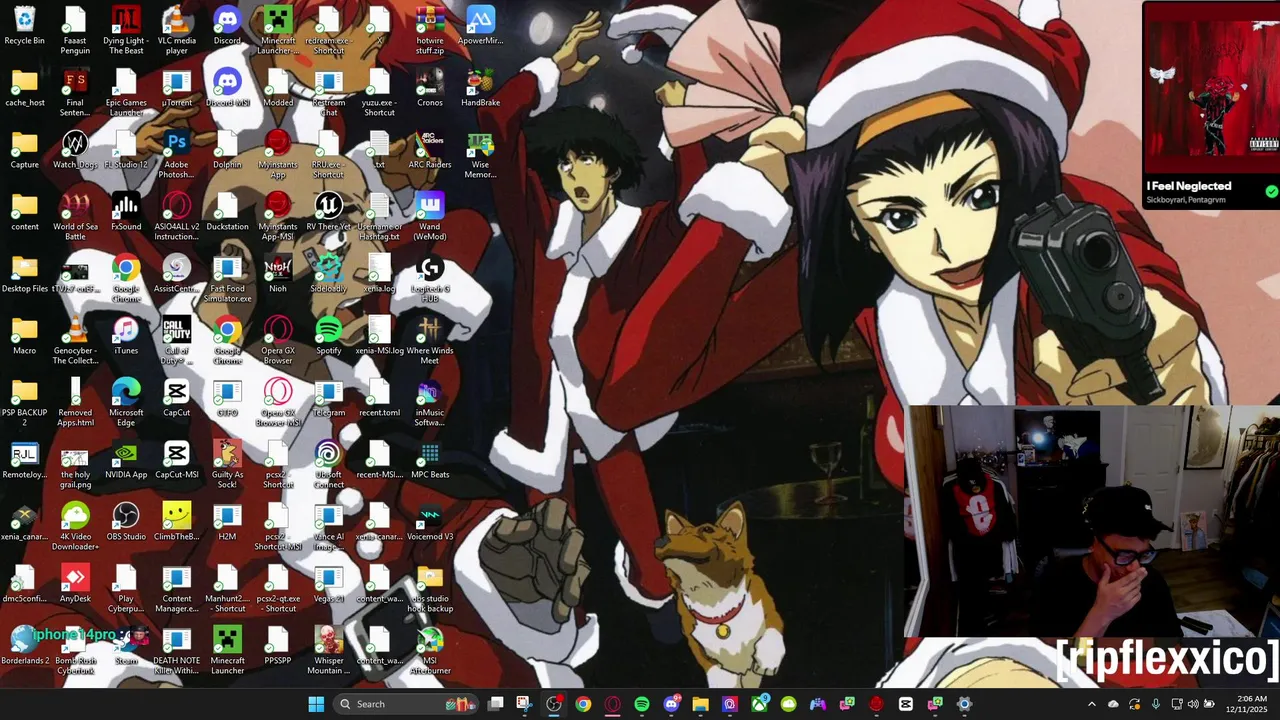Open Wise Memory Optimizer shortcut
This screenshot has height=720, width=1280.
point(481,150)
